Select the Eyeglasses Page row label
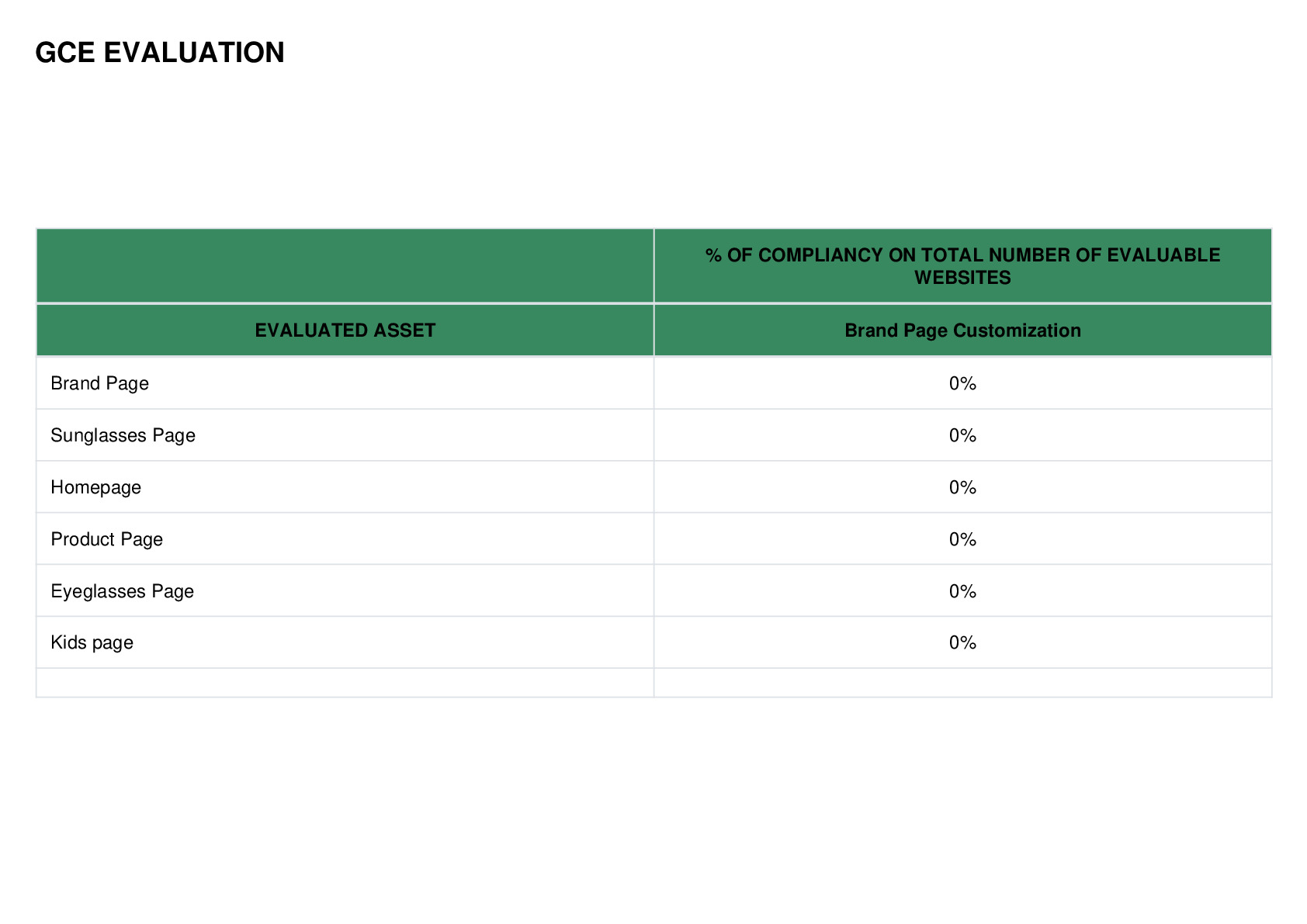This screenshot has width=1307, height=924. tap(122, 591)
